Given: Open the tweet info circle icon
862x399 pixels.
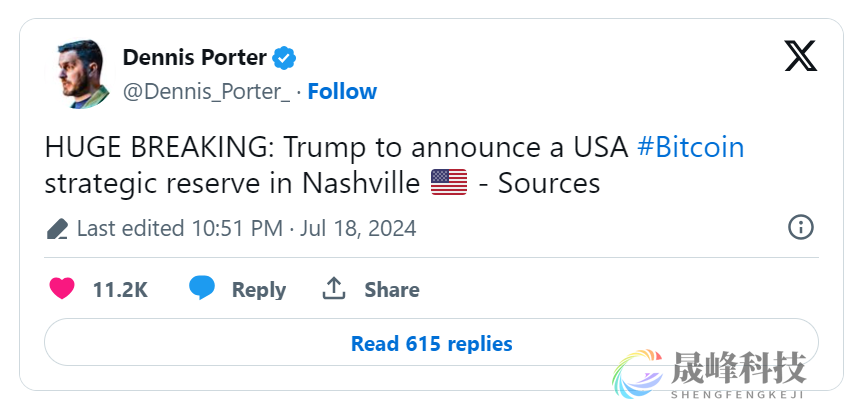Looking at the screenshot, I should click(x=800, y=227).
